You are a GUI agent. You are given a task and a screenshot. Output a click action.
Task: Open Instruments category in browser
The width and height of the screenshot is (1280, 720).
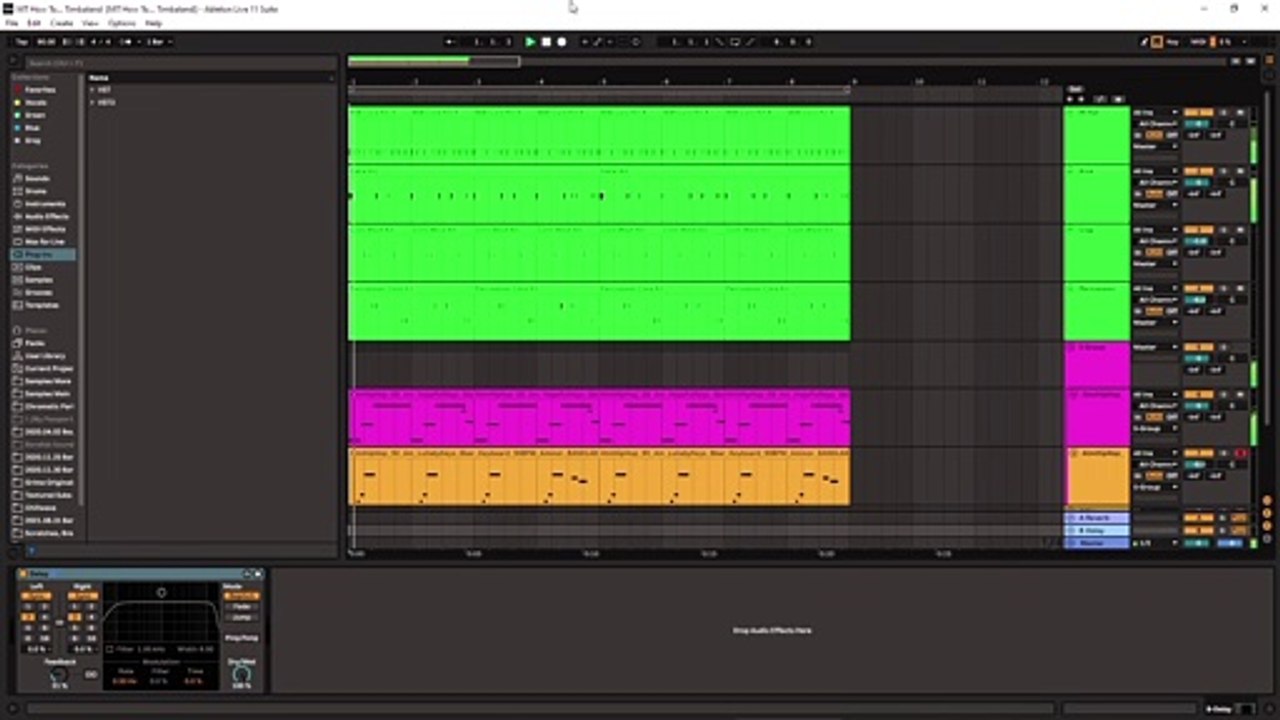[45, 204]
